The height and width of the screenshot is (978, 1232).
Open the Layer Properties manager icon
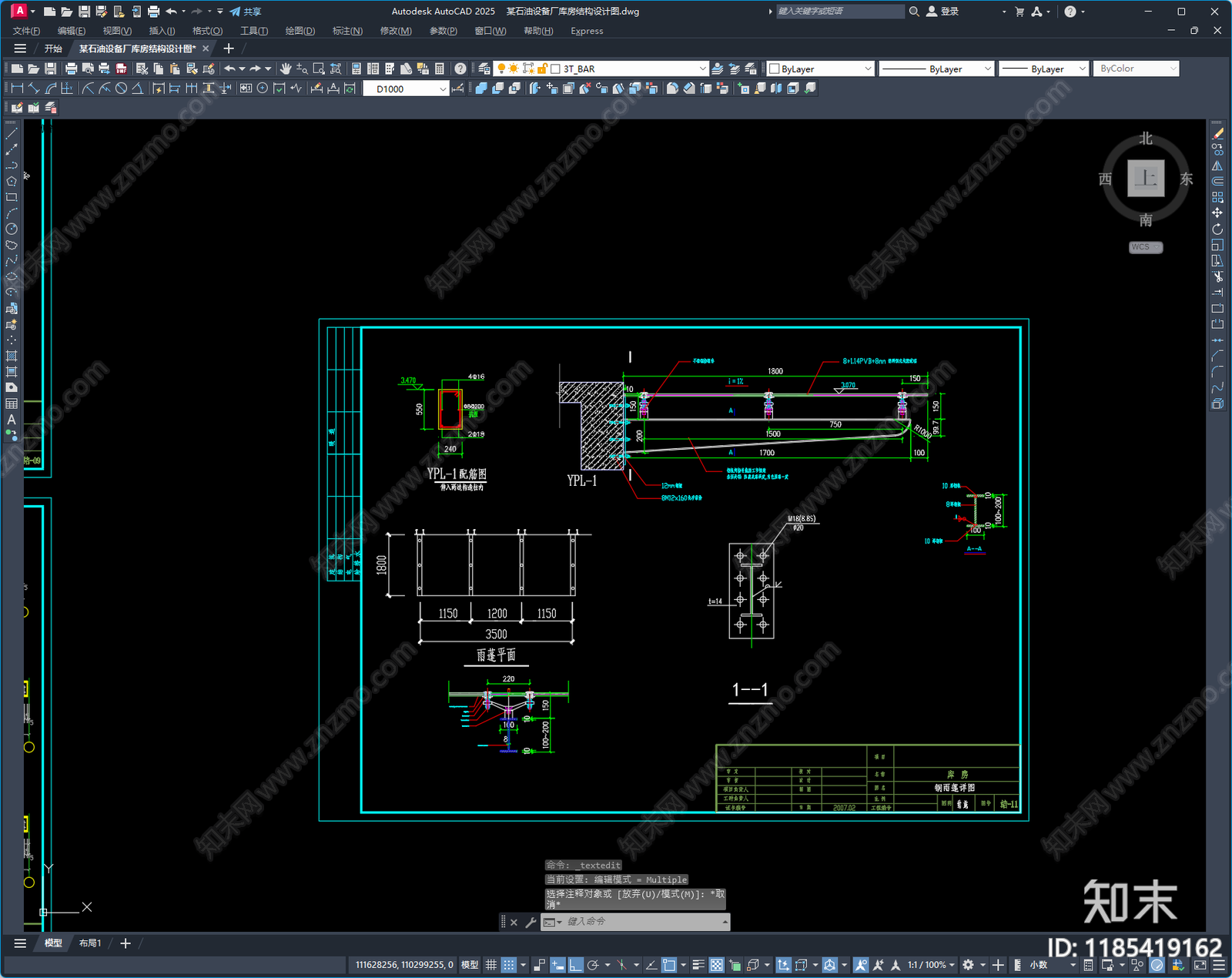pyautogui.click(x=484, y=69)
